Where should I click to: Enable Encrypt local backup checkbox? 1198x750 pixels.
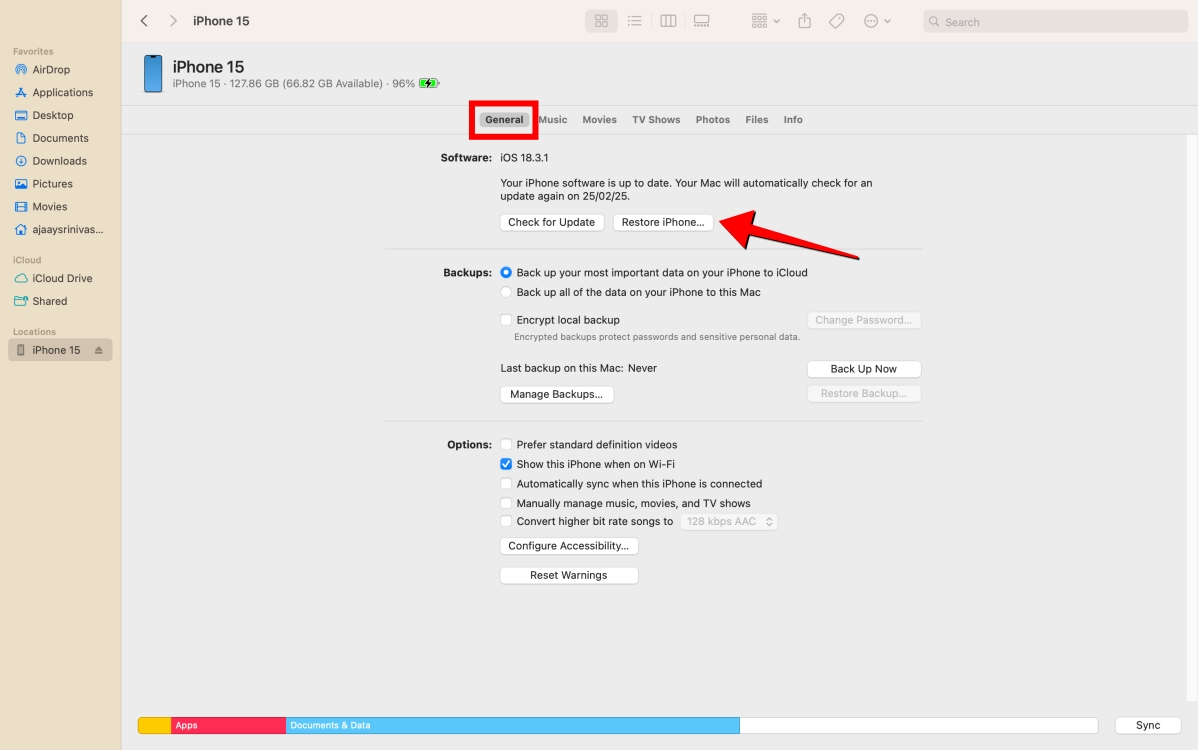(x=506, y=320)
